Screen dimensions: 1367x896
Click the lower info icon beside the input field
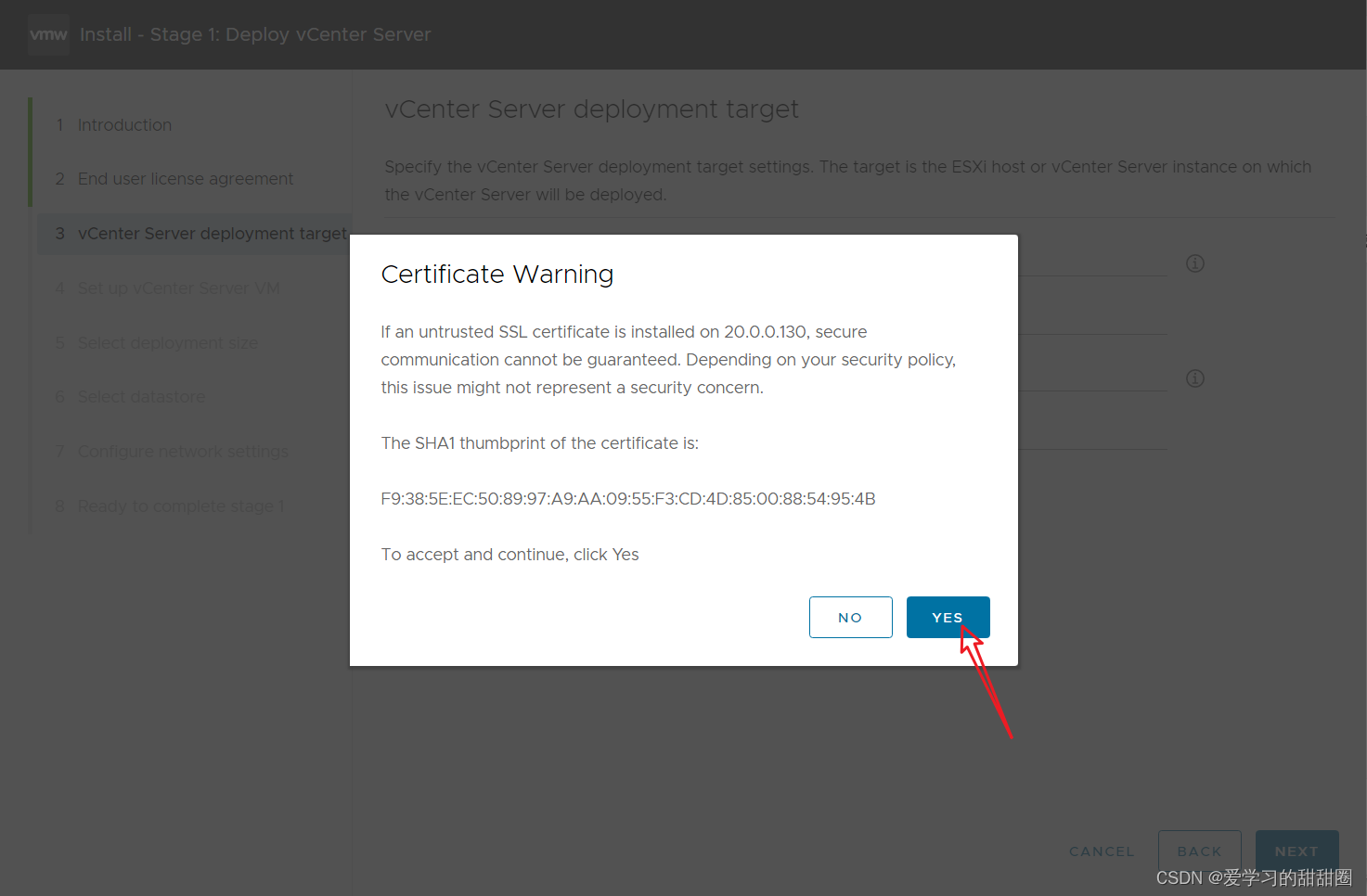pos(1195,378)
